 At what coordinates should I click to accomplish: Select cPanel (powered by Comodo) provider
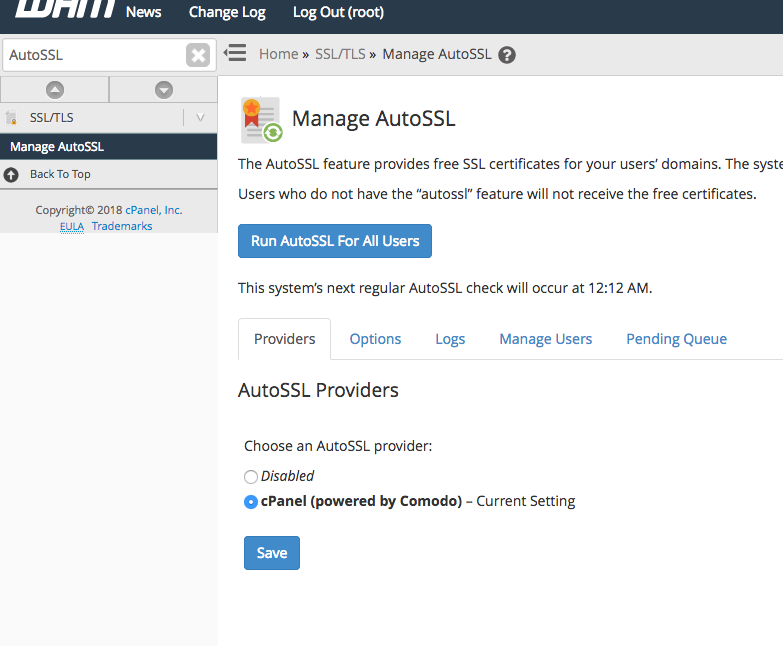pos(251,502)
